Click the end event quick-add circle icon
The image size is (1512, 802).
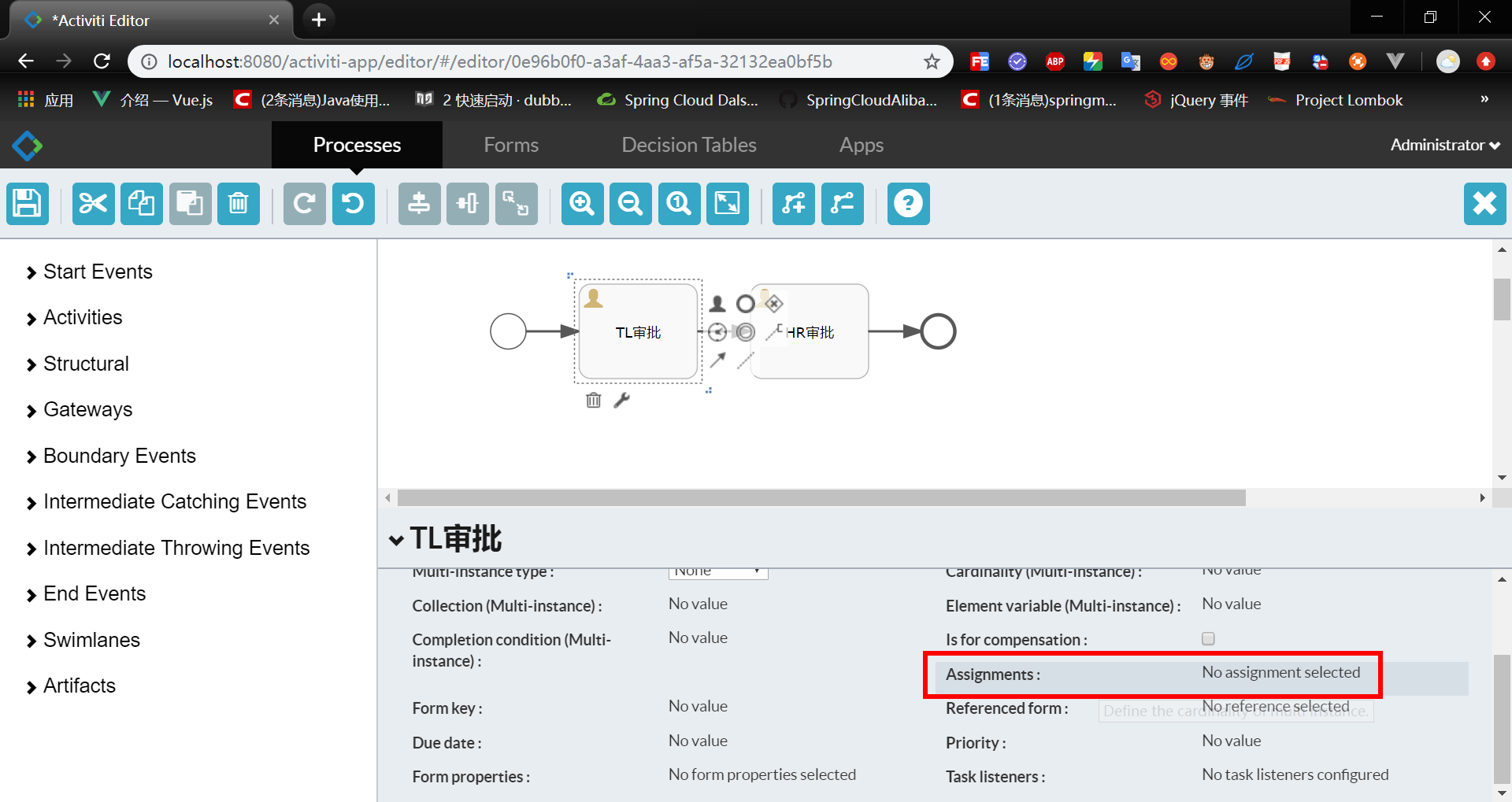click(745, 304)
